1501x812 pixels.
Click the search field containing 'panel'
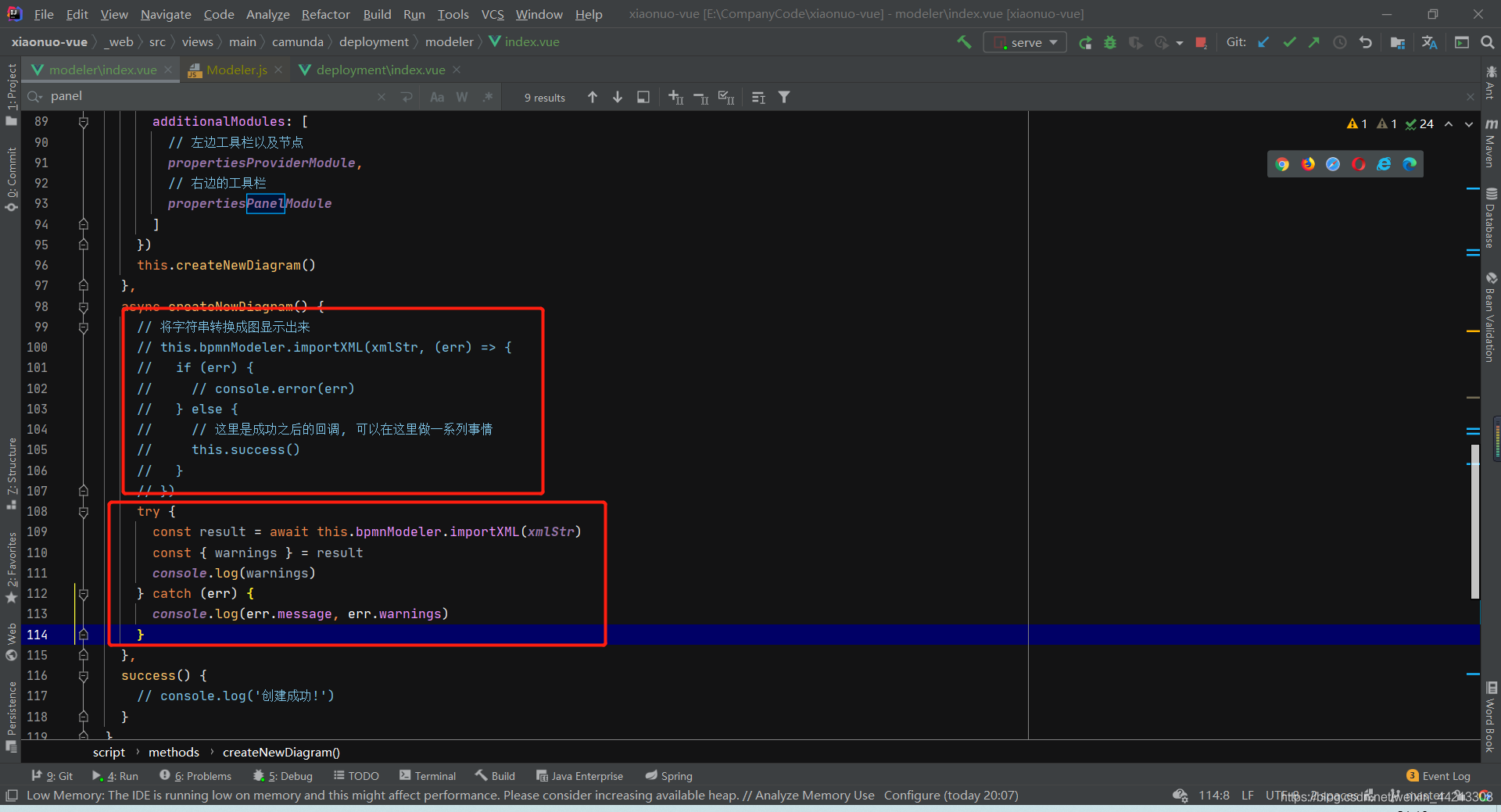click(211, 97)
